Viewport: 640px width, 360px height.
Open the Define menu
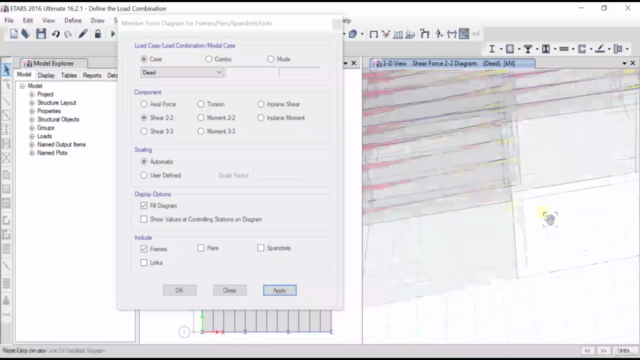tap(73, 20)
